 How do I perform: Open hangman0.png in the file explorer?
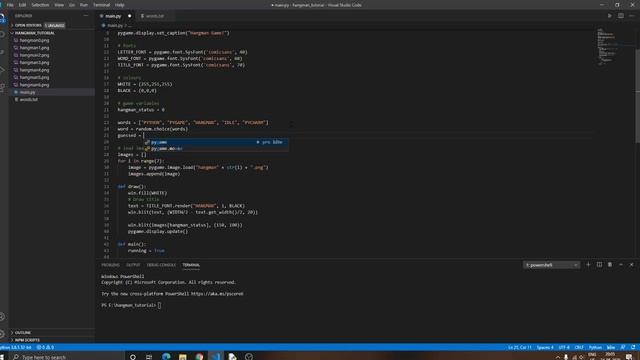coord(34,40)
